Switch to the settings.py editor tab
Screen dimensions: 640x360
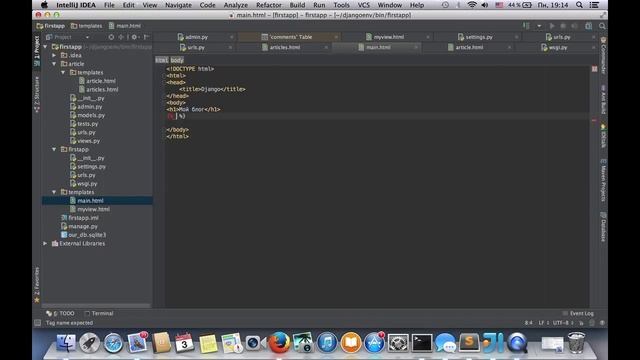[479, 37]
